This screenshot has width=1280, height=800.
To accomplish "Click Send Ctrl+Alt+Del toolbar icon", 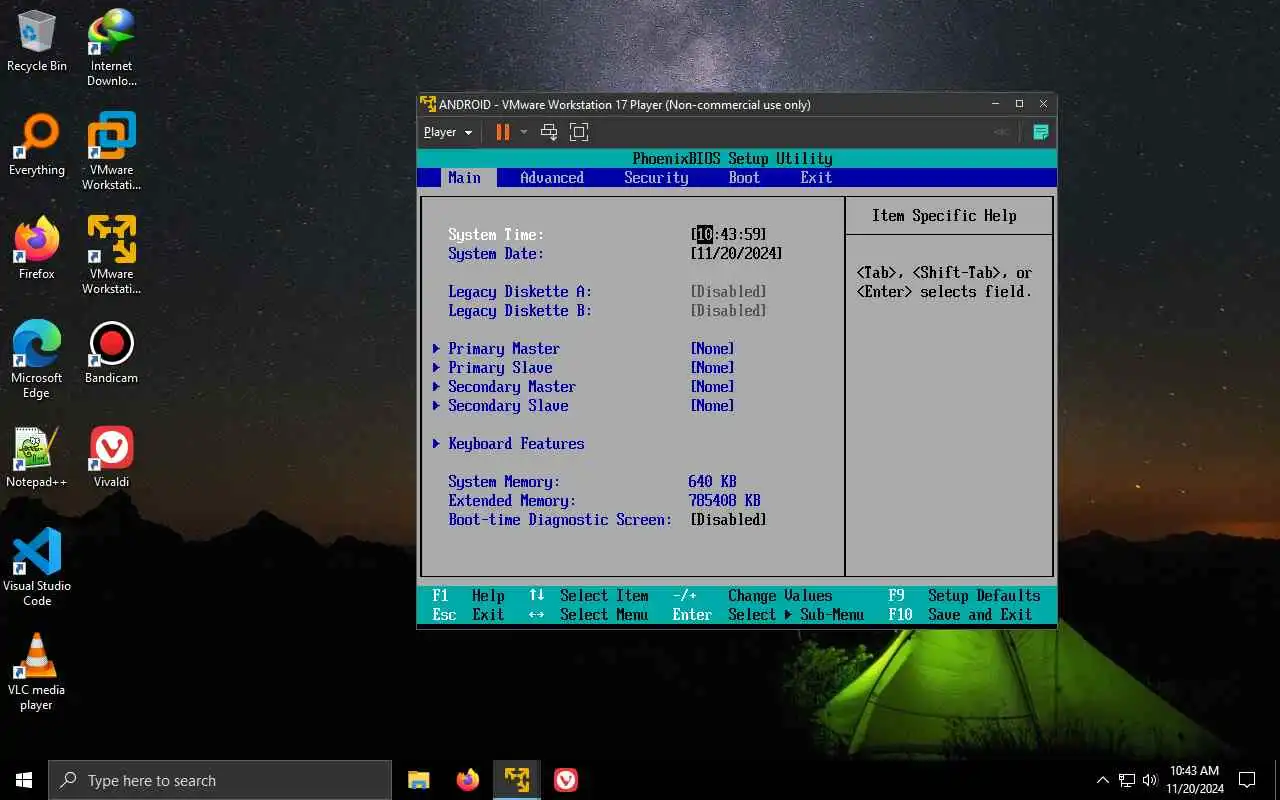I will coord(548,132).
